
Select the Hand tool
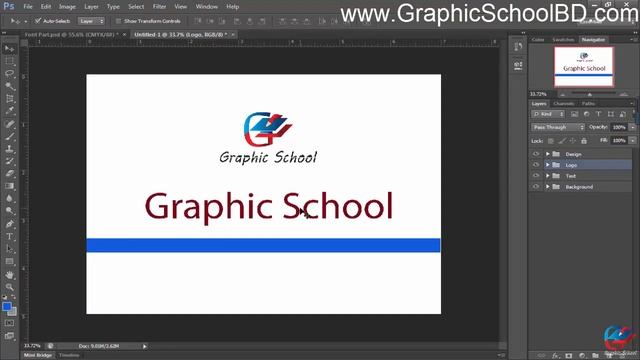pyautogui.click(x=9, y=275)
